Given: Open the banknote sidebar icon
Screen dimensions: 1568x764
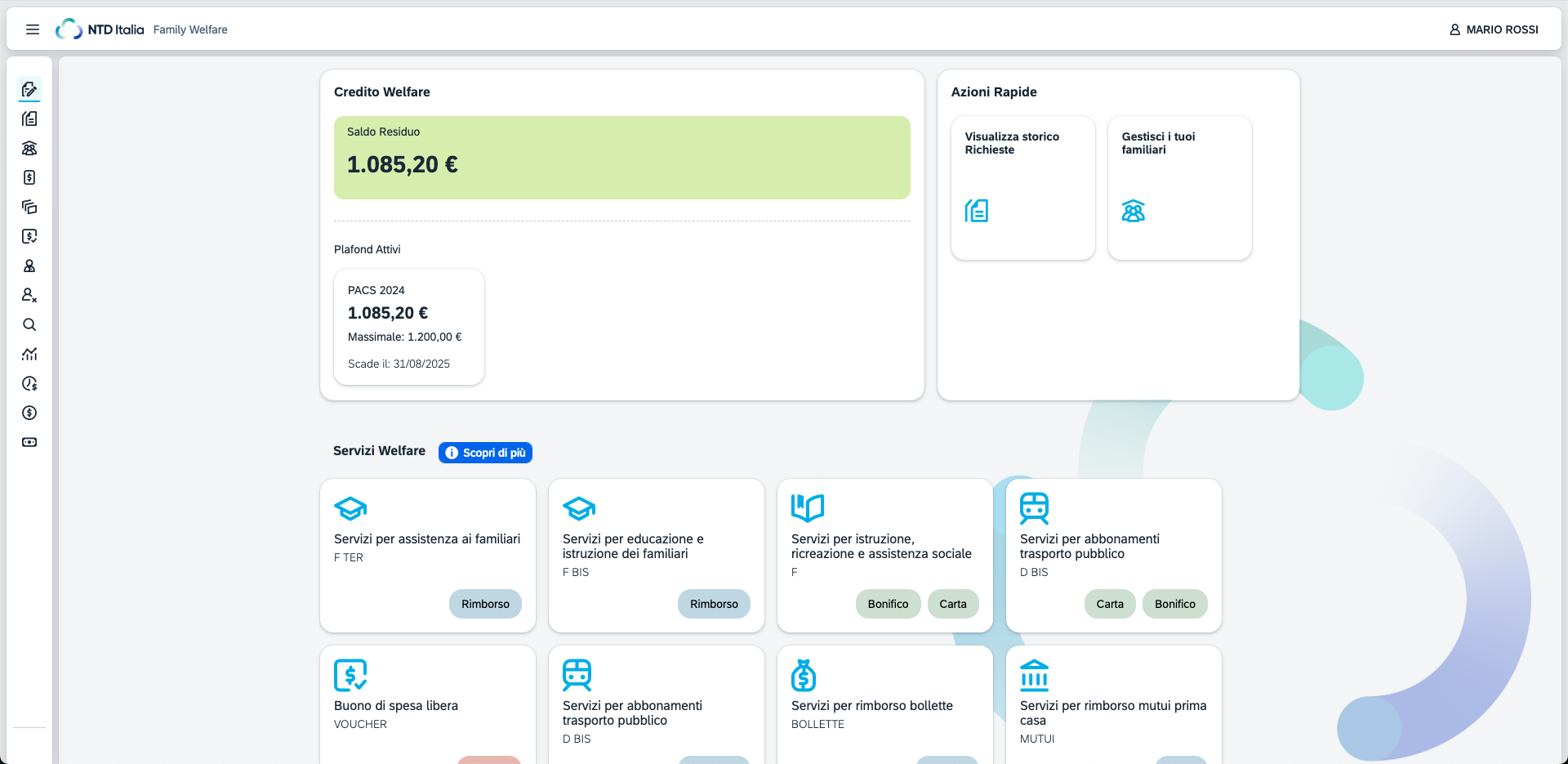Looking at the screenshot, I should pyautogui.click(x=29, y=442).
